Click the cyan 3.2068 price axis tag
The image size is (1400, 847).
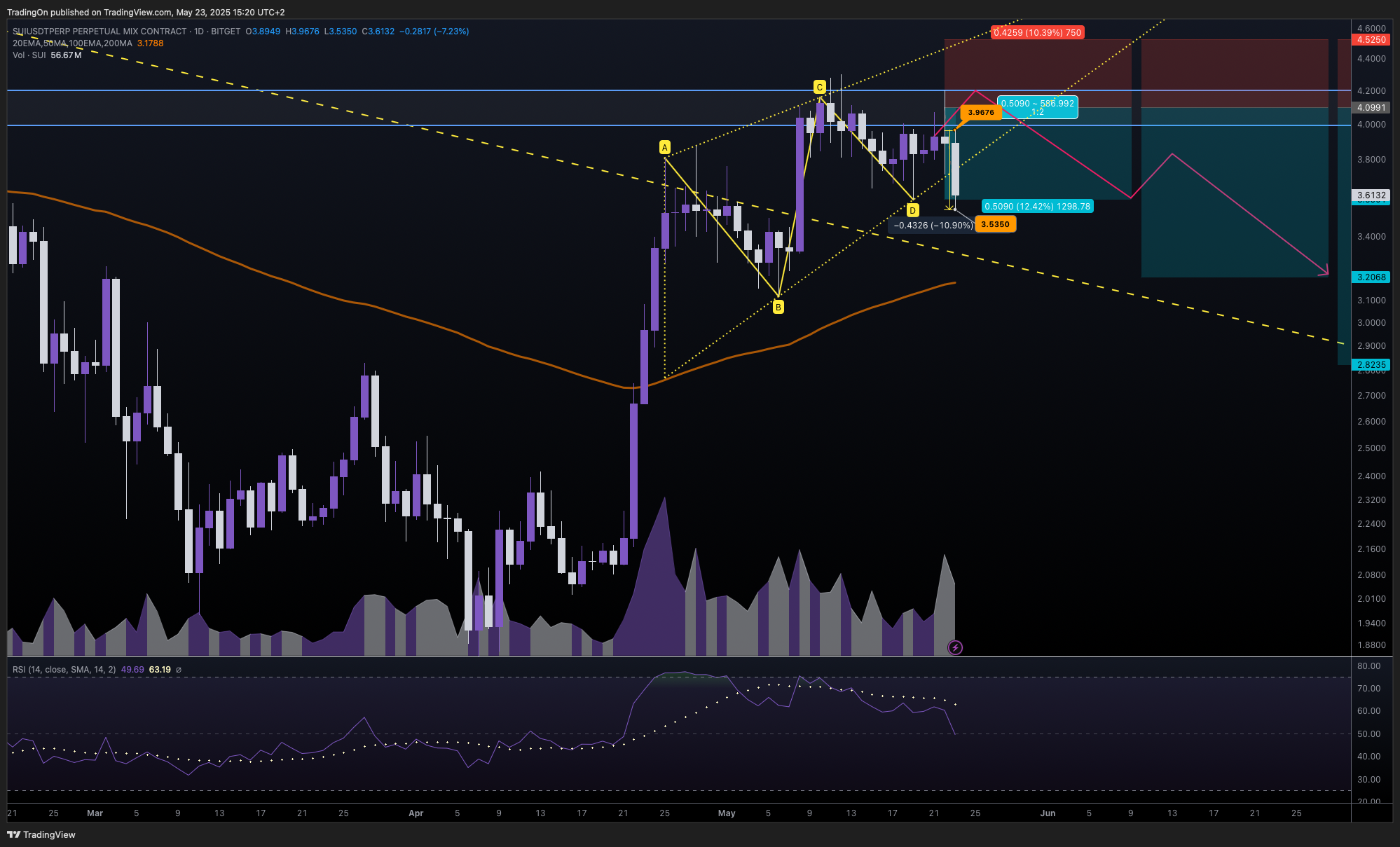(1371, 277)
